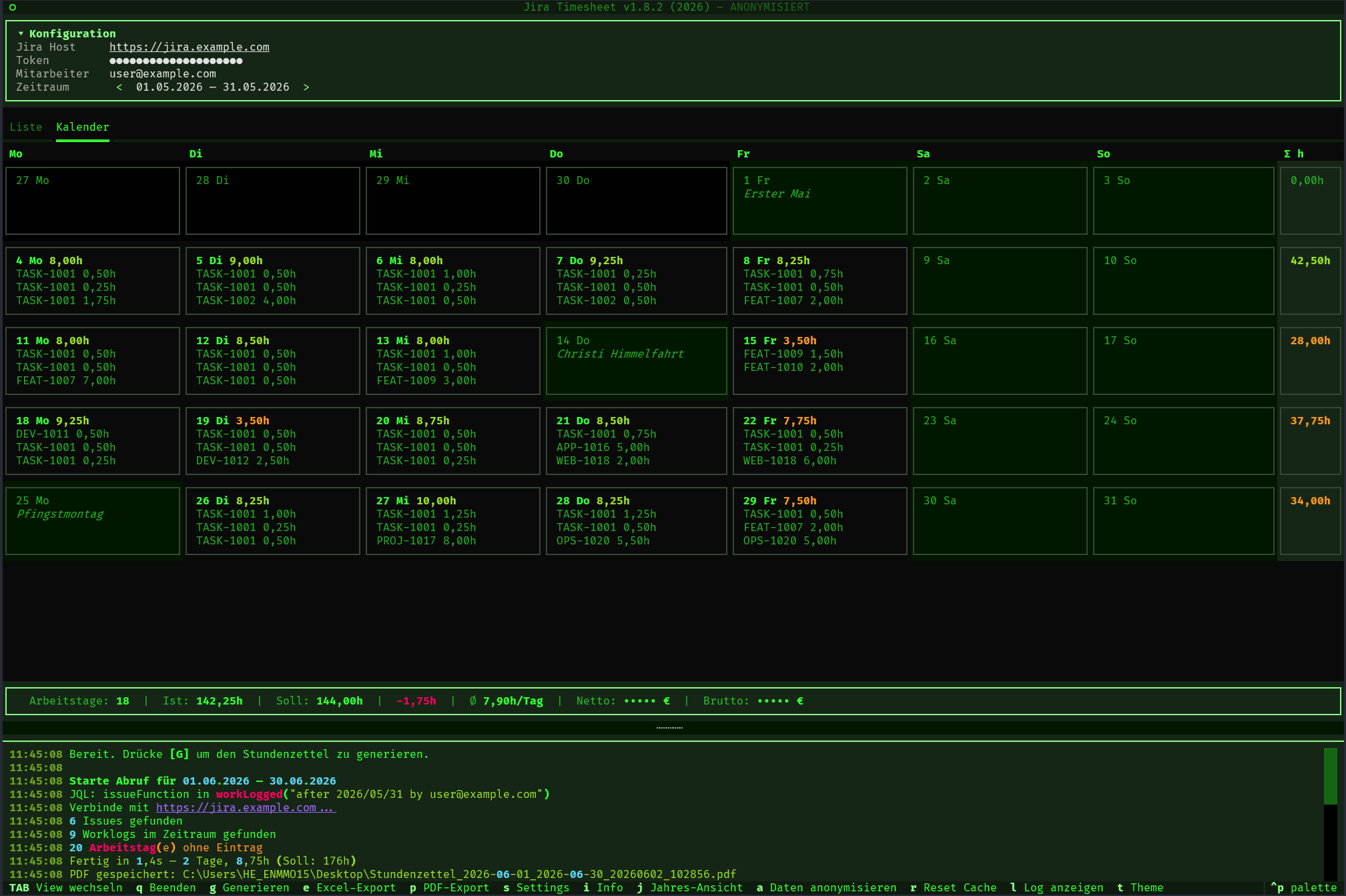Click Ist: 142,25h in summary bar

[203, 701]
